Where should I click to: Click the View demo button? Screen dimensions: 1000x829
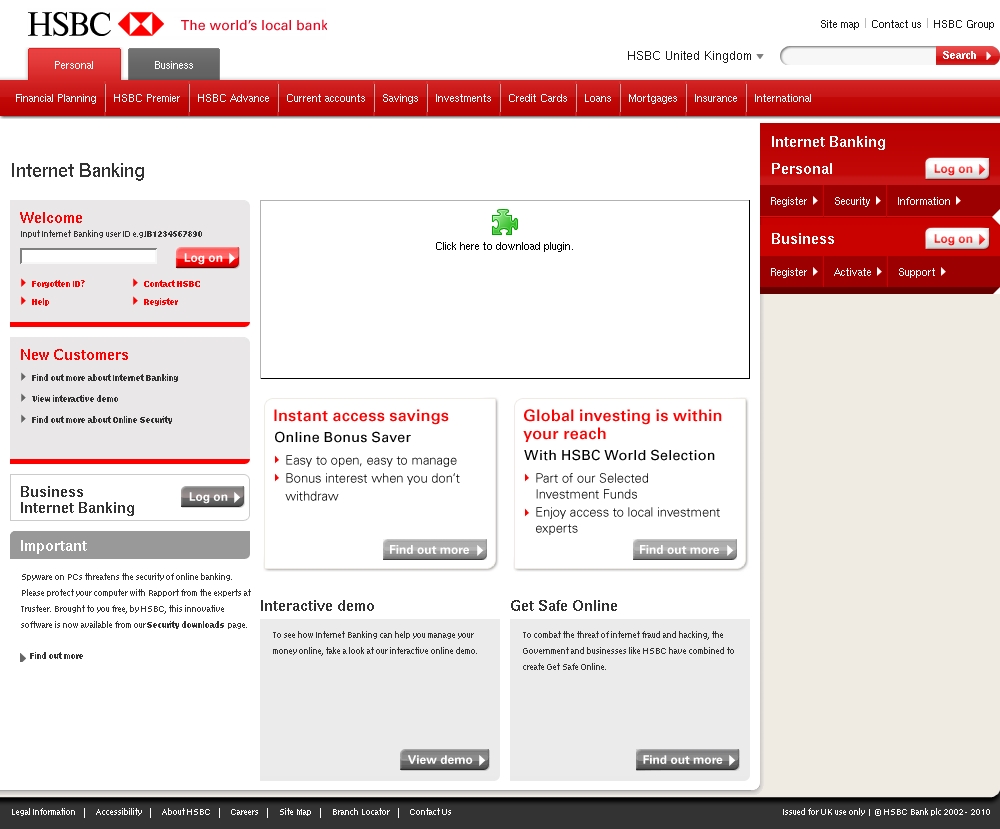tap(445, 759)
